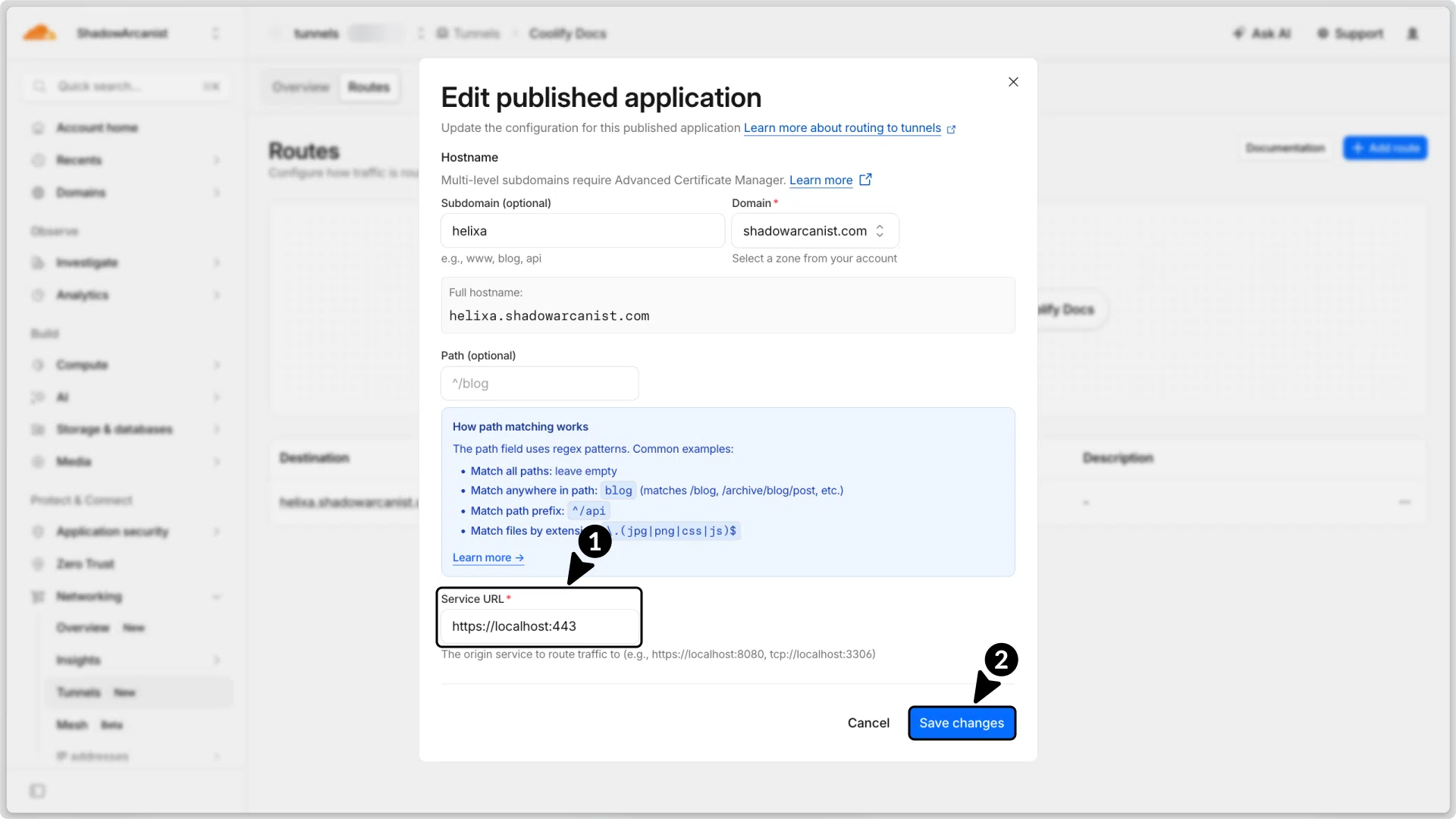The image size is (1456, 819).
Task: Expand the Compute sidebar section
Action: tap(217, 365)
